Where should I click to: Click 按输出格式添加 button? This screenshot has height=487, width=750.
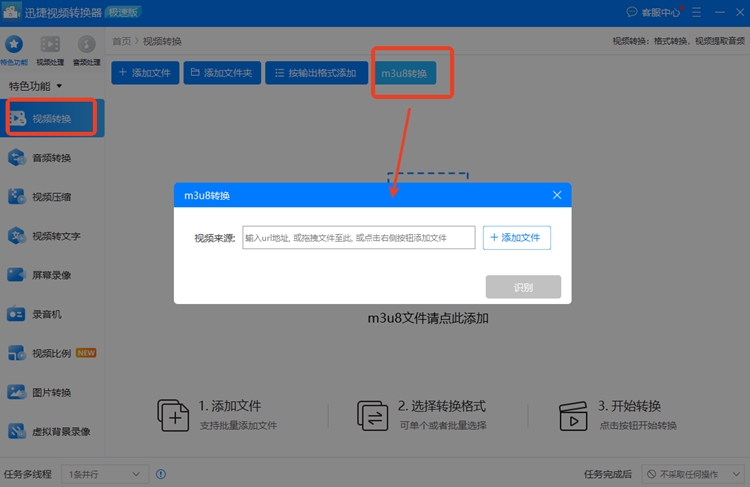click(317, 73)
